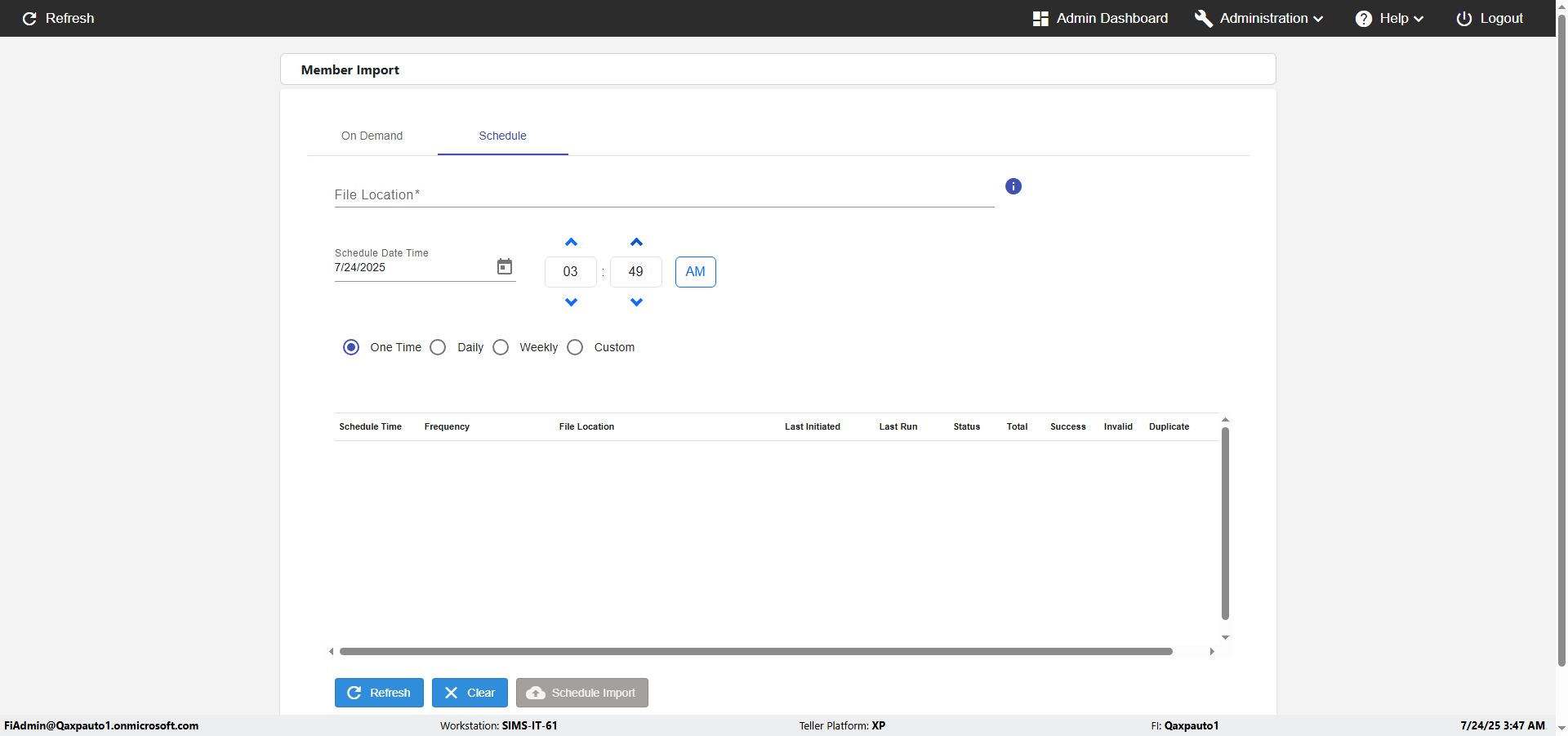Click the Last Initiated column header

click(813, 426)
